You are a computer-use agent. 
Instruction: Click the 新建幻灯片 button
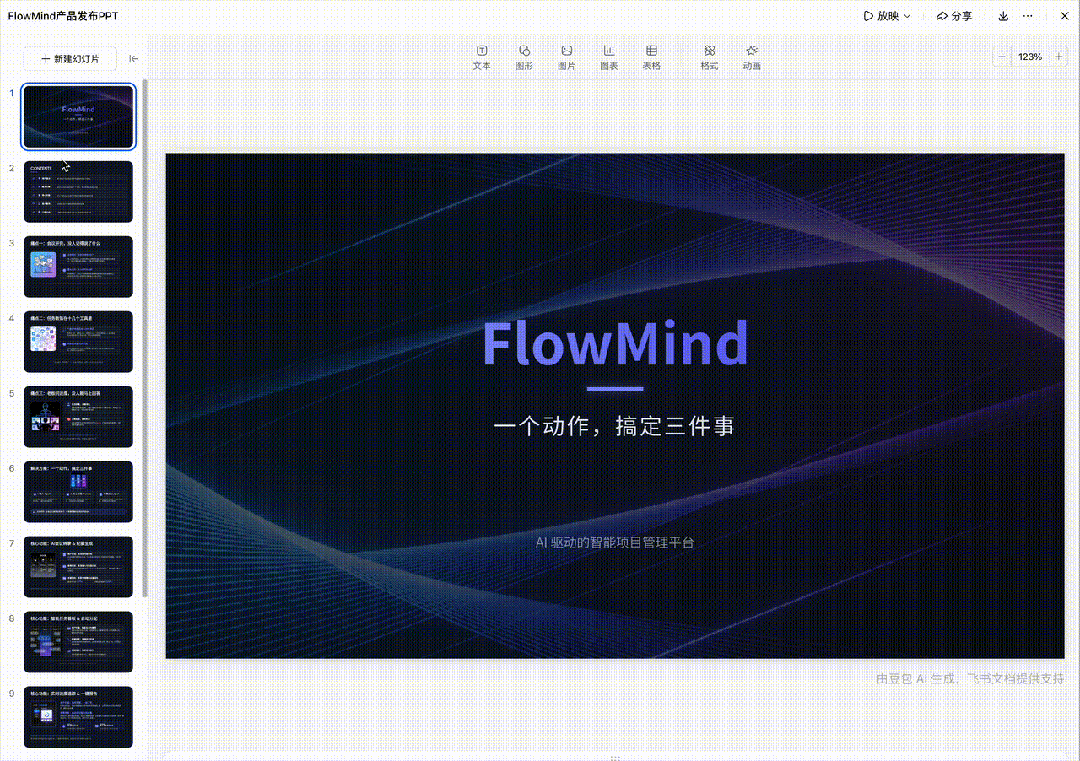[70, 59]
